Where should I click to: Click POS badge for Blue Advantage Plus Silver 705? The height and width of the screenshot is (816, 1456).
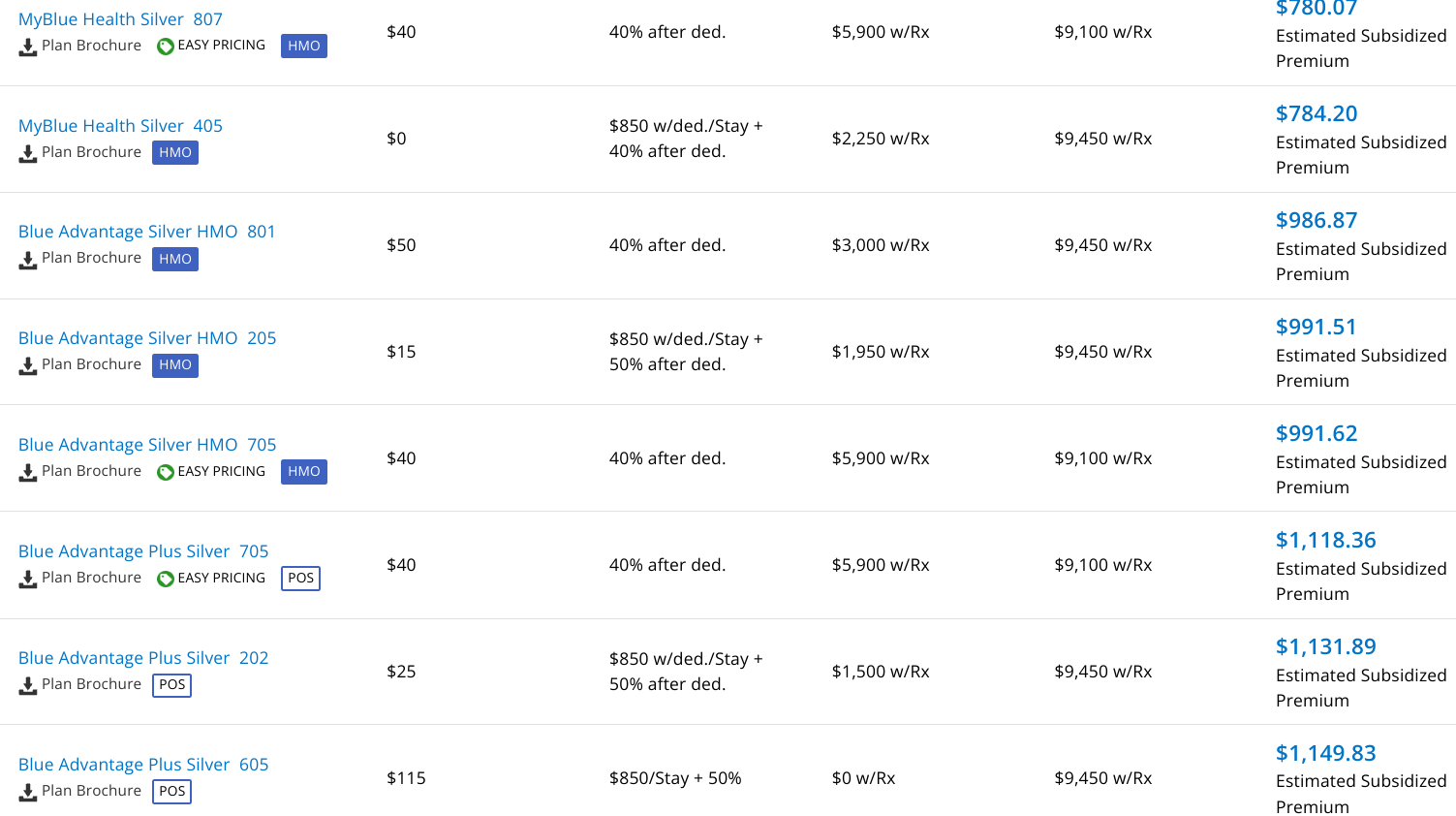coord(300,578)
